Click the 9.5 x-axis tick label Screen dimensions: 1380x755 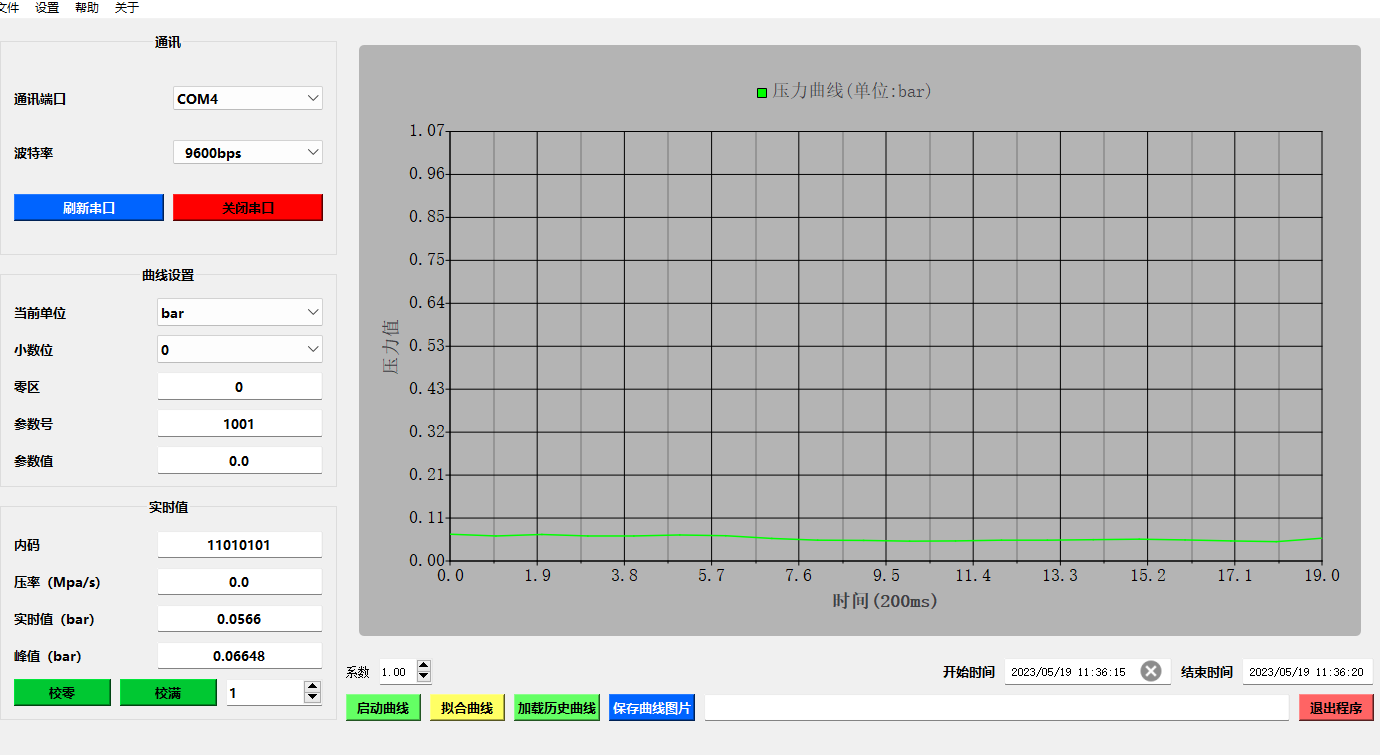[886, 575]
